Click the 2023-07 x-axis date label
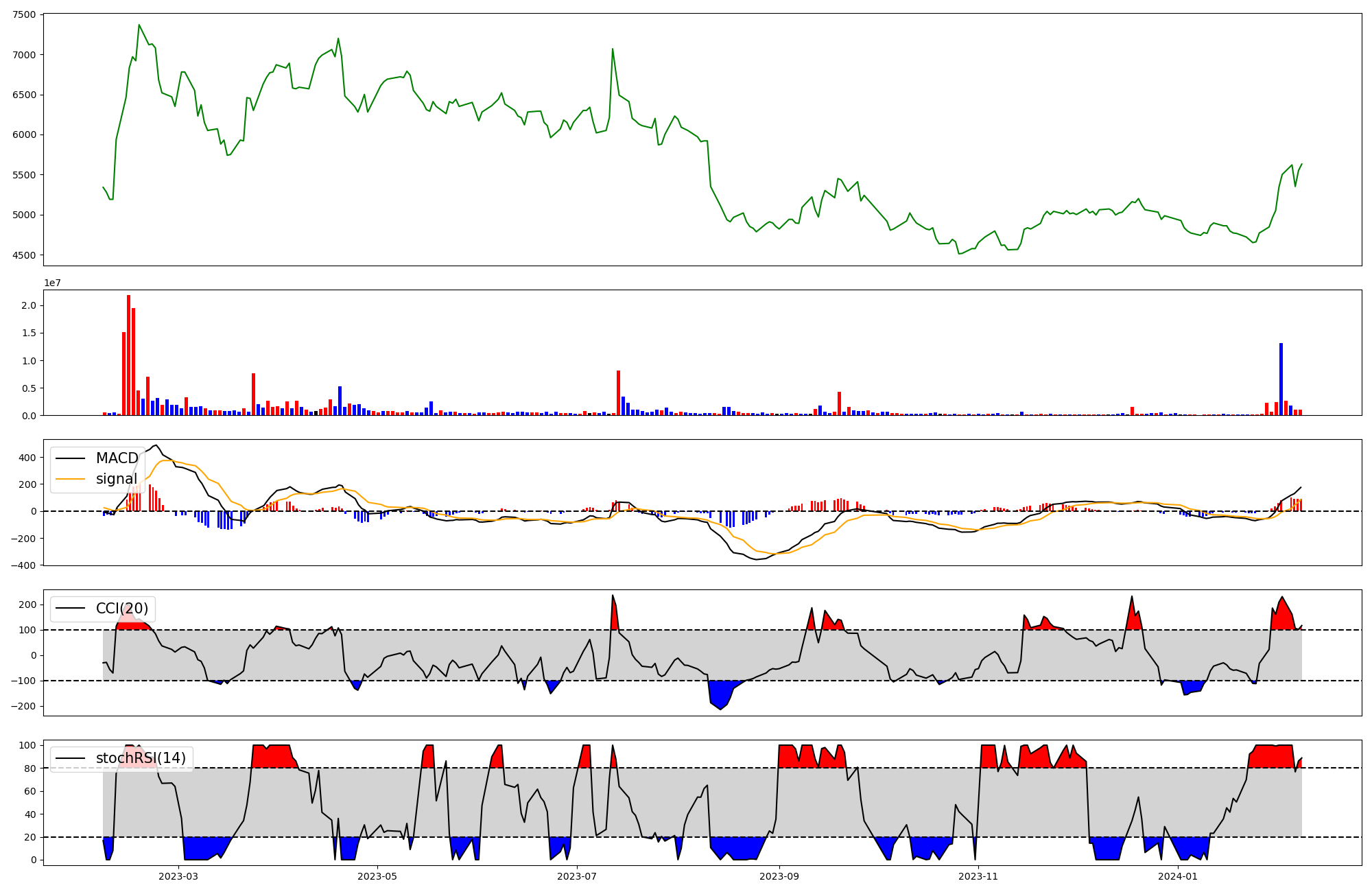Image resolution: width=1372 pixels, height=892 pixels. pyautogui.click(x=577, y=876)
